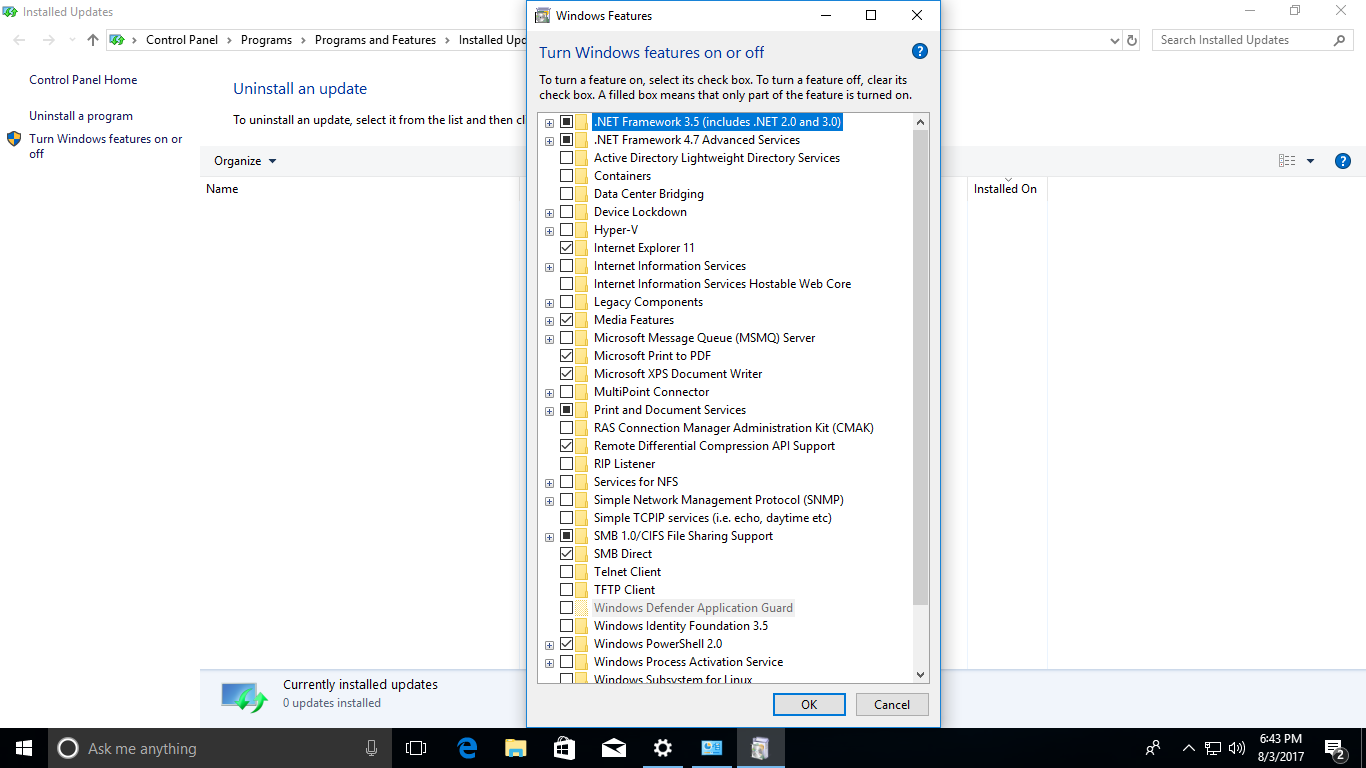Click Turn Windows features on or off link
This screenshot has height=768, width=1366.
pos(106,146)
